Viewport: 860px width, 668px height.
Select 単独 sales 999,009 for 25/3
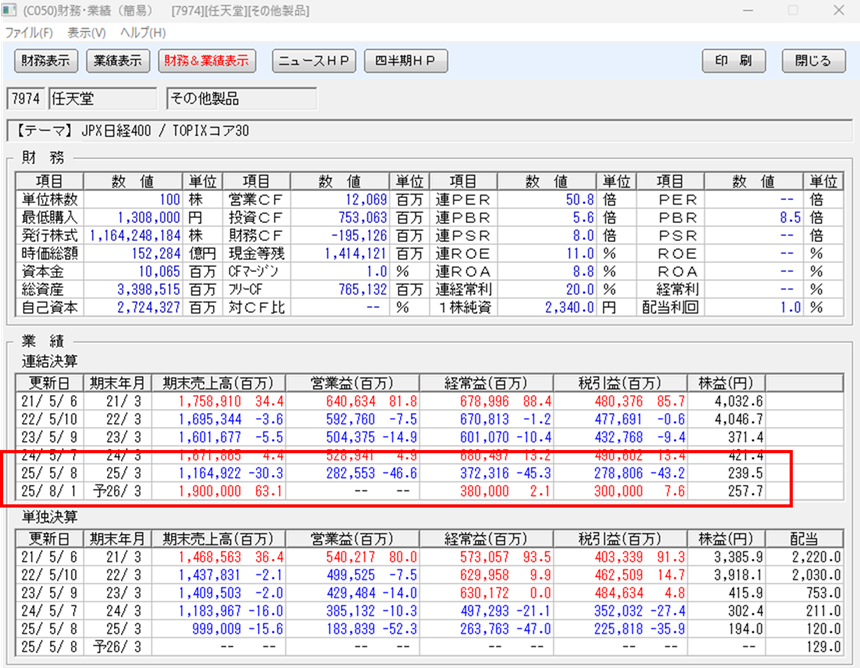(x=217, y=629)
